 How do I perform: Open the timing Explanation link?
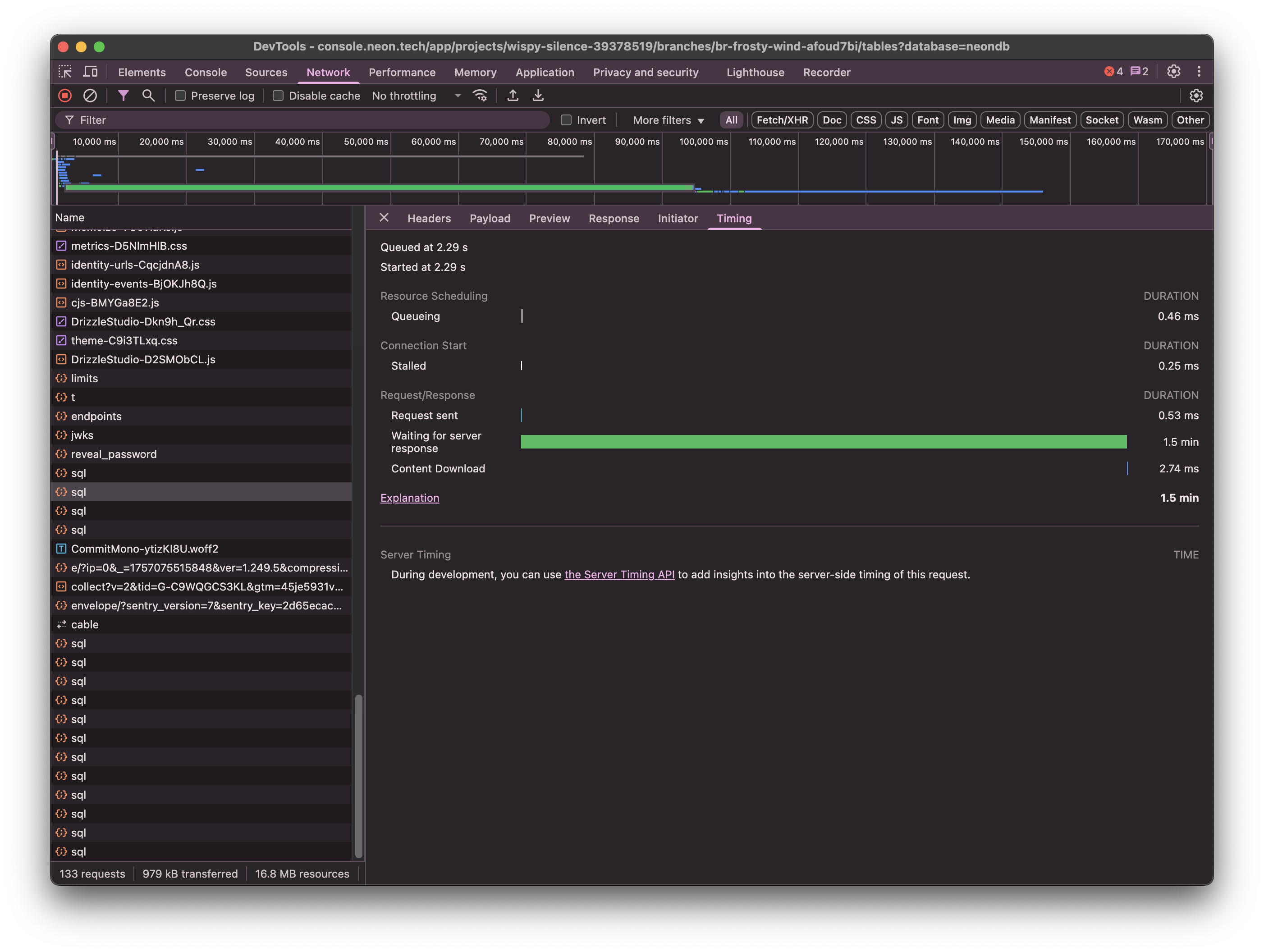(x=410, y=498)
